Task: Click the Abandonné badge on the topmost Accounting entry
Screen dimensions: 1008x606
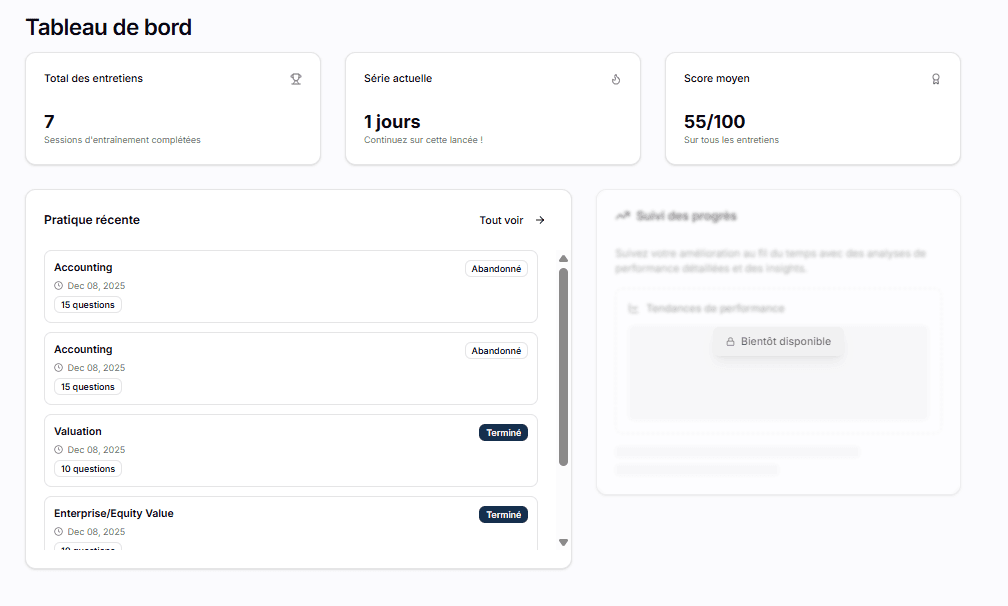Action: (496, 269)
